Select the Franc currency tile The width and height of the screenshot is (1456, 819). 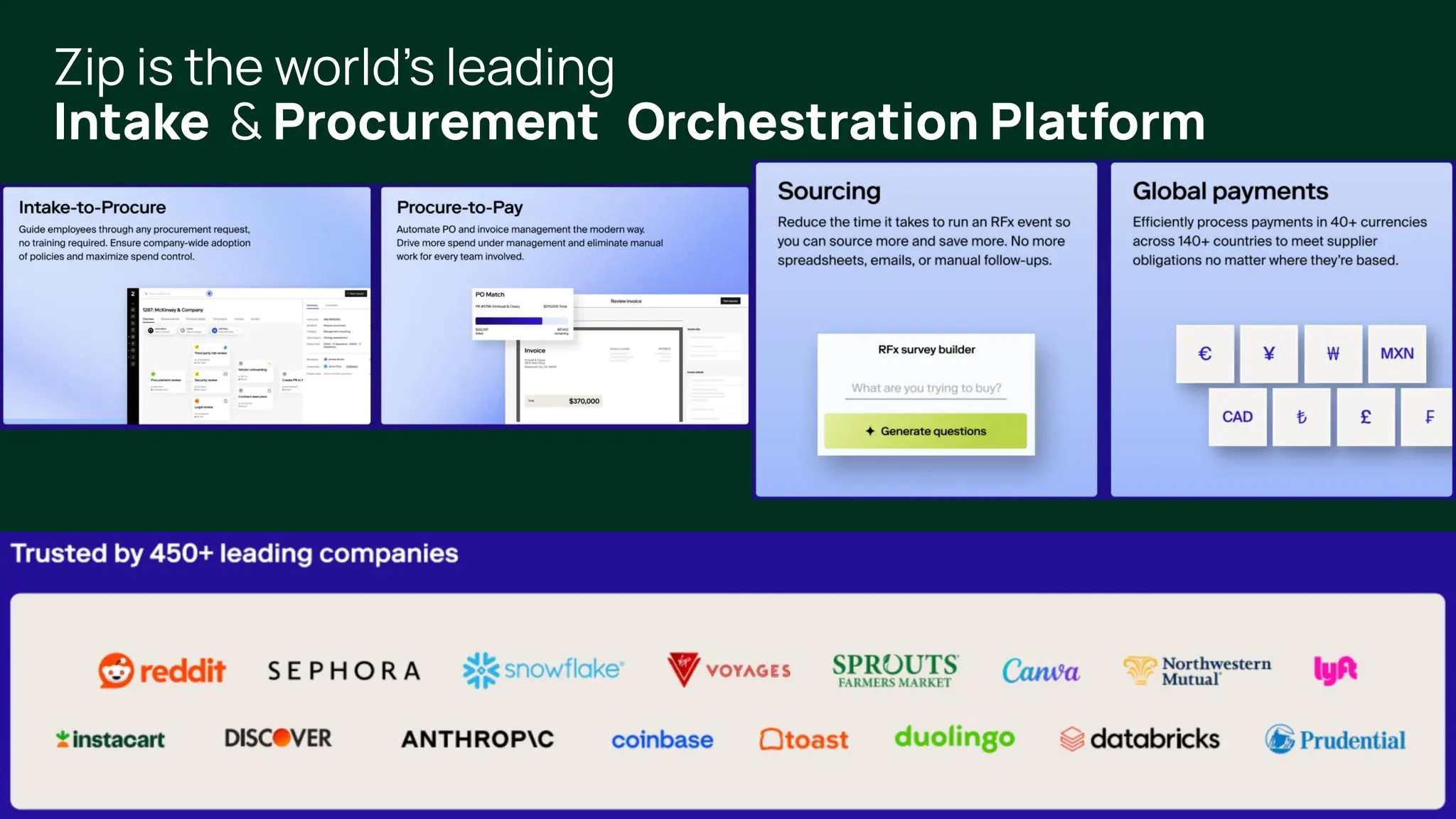click(x=1427, y=417)
